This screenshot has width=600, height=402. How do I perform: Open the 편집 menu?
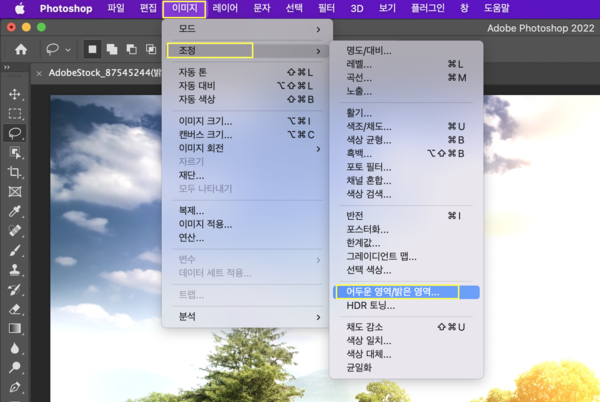coord(148,8)
